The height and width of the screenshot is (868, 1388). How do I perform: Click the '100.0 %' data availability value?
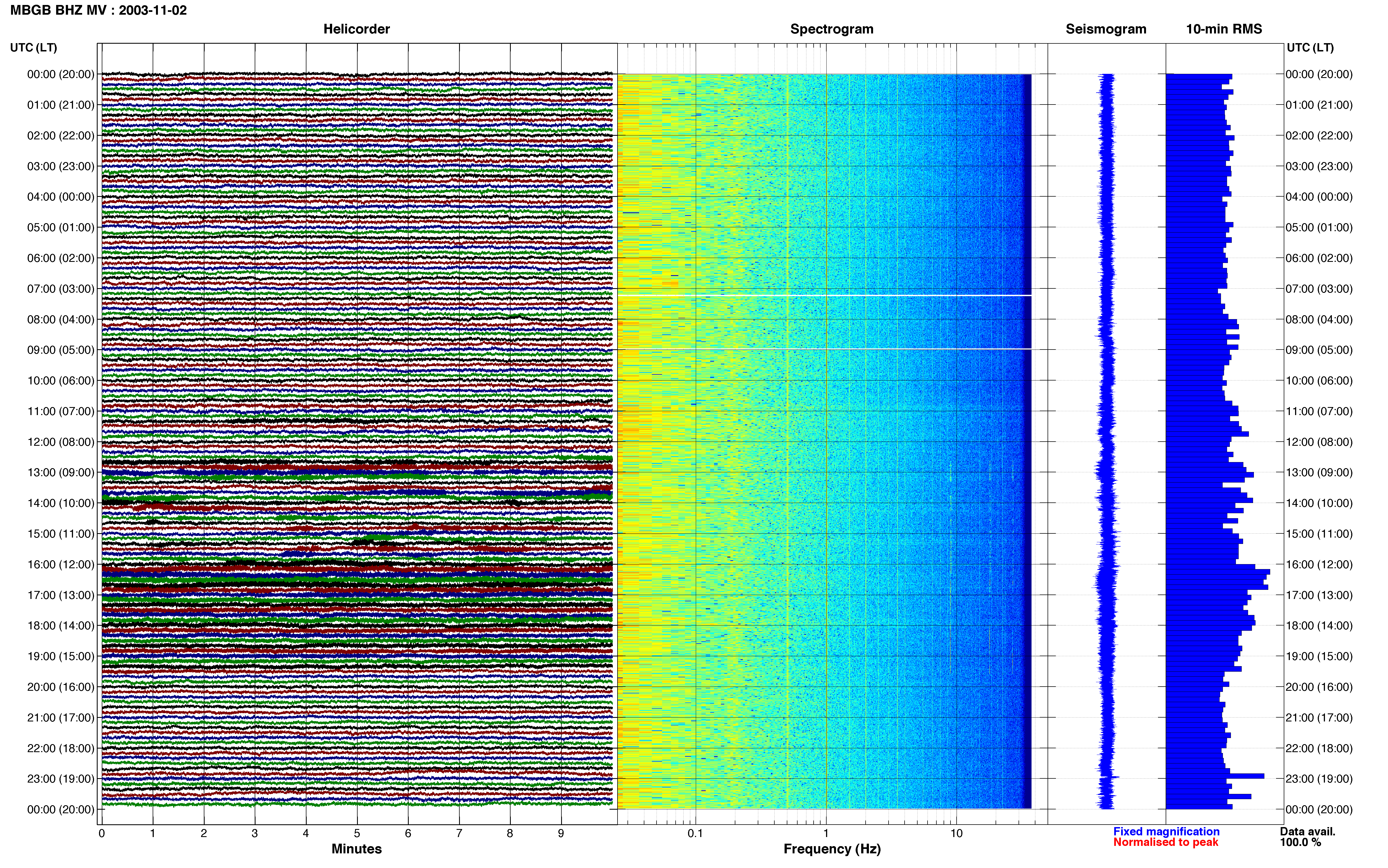pos(1300,842)
